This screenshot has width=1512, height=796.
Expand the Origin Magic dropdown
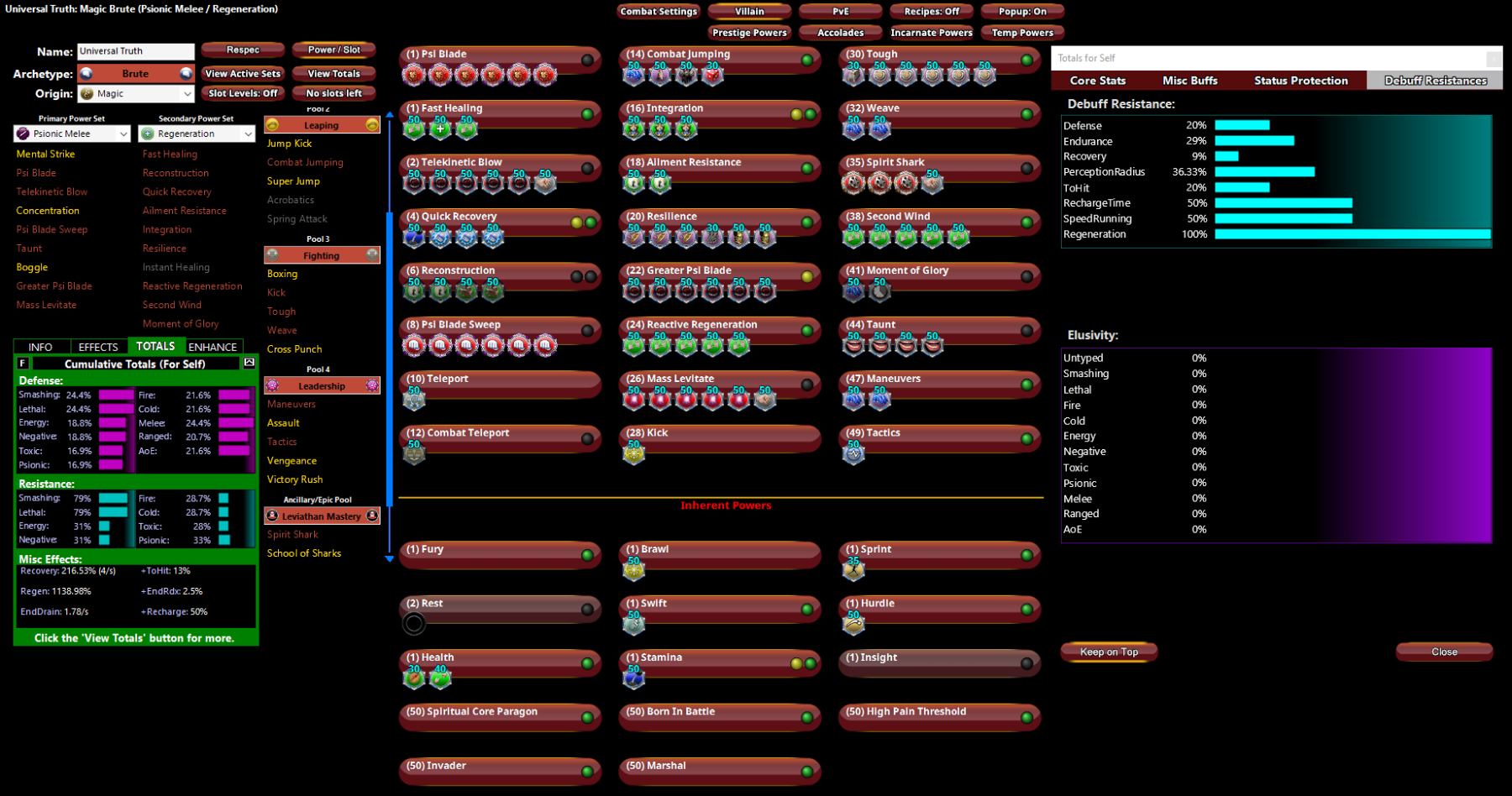point(136,93)
